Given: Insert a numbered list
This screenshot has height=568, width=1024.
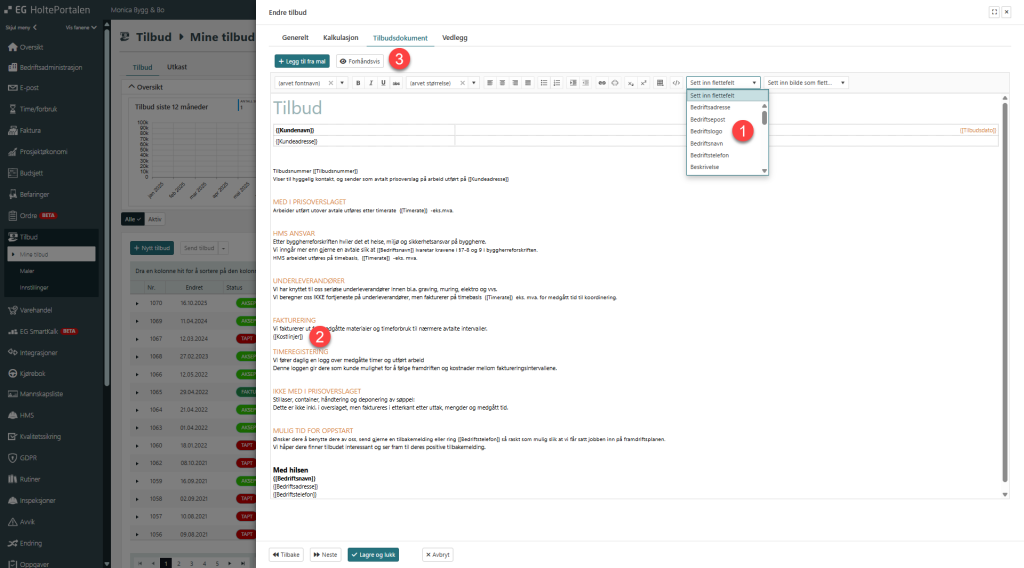Looking at the screenshot, I should coord(556,83).
